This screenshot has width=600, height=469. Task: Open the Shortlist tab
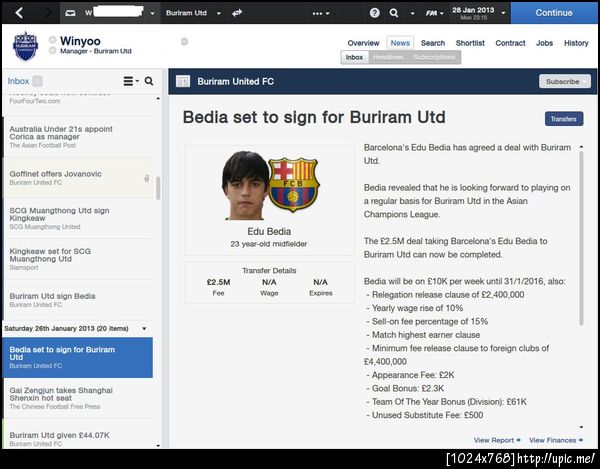470,43
